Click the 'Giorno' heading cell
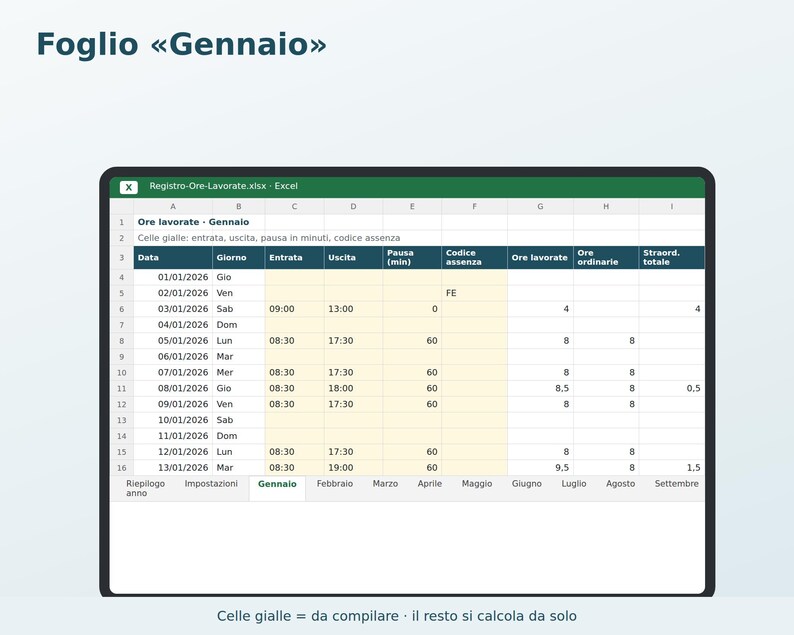 point(239,258)
